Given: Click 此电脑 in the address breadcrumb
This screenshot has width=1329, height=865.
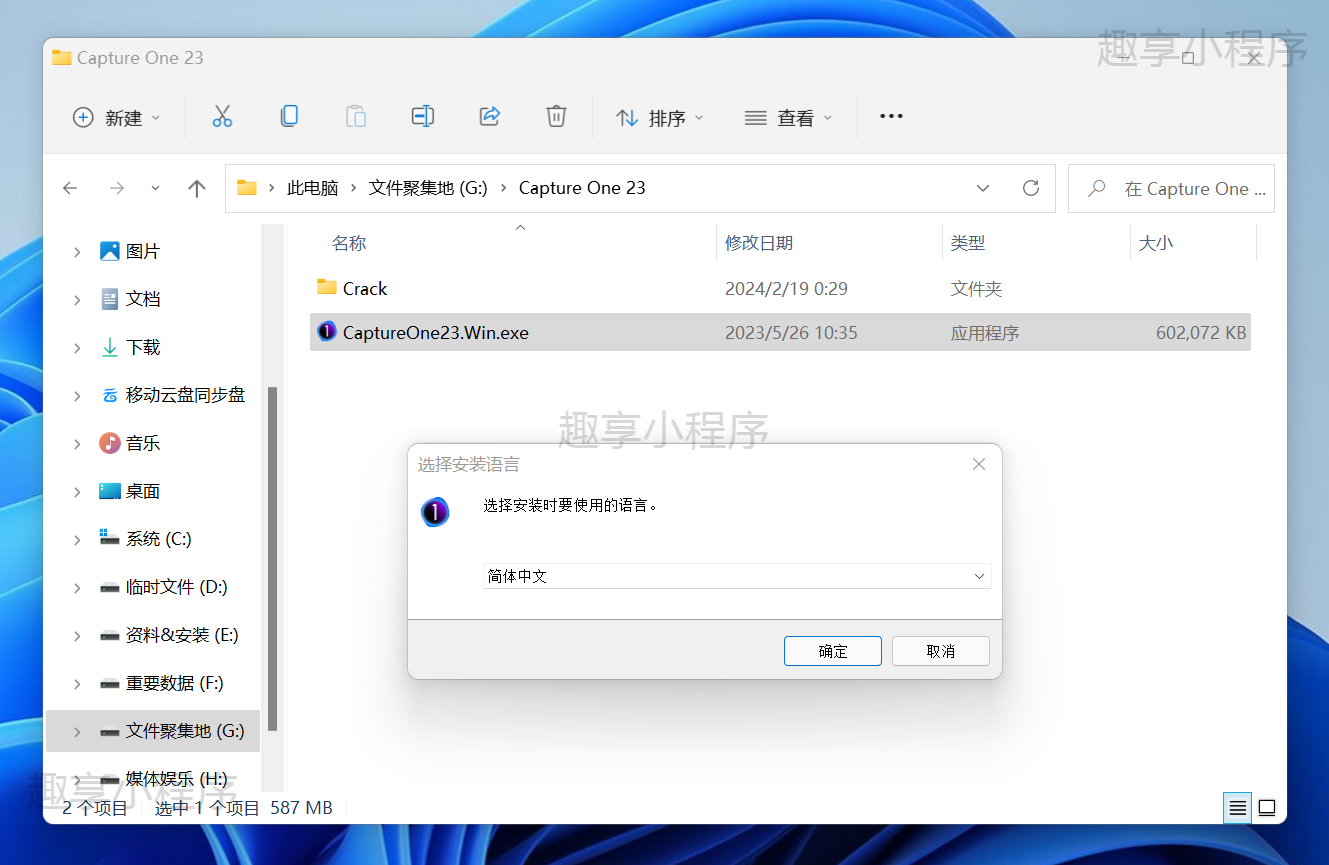Looking at the screenshot, I should click(312, 188).
